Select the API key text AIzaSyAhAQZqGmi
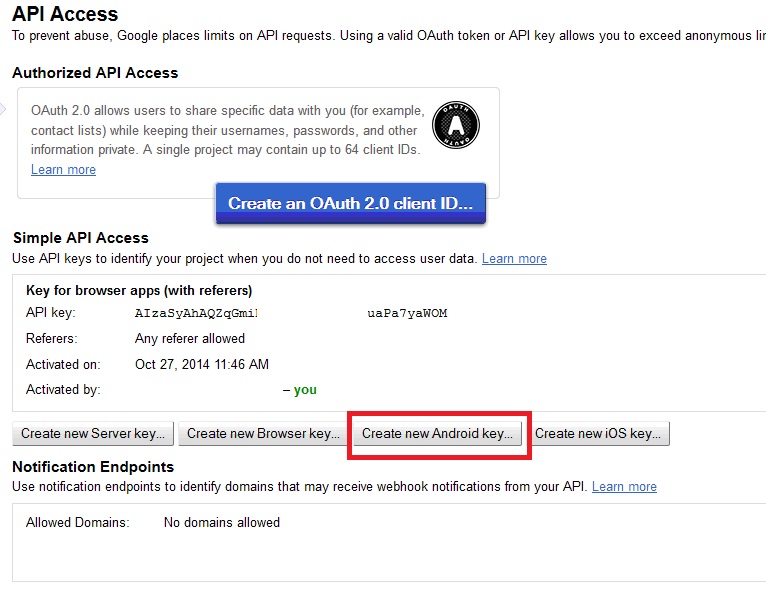 (196, 313)
